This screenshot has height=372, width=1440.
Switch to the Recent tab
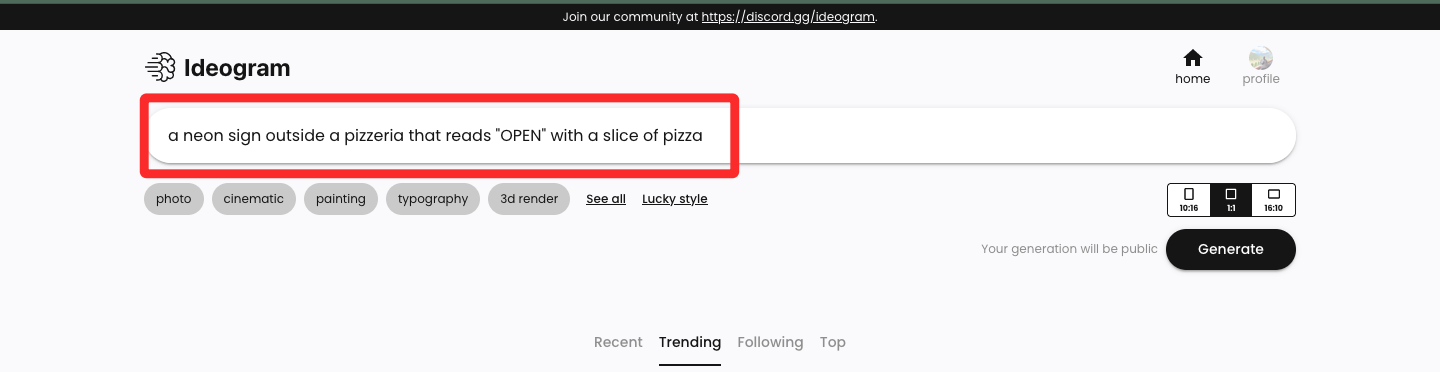pos(618,342)
